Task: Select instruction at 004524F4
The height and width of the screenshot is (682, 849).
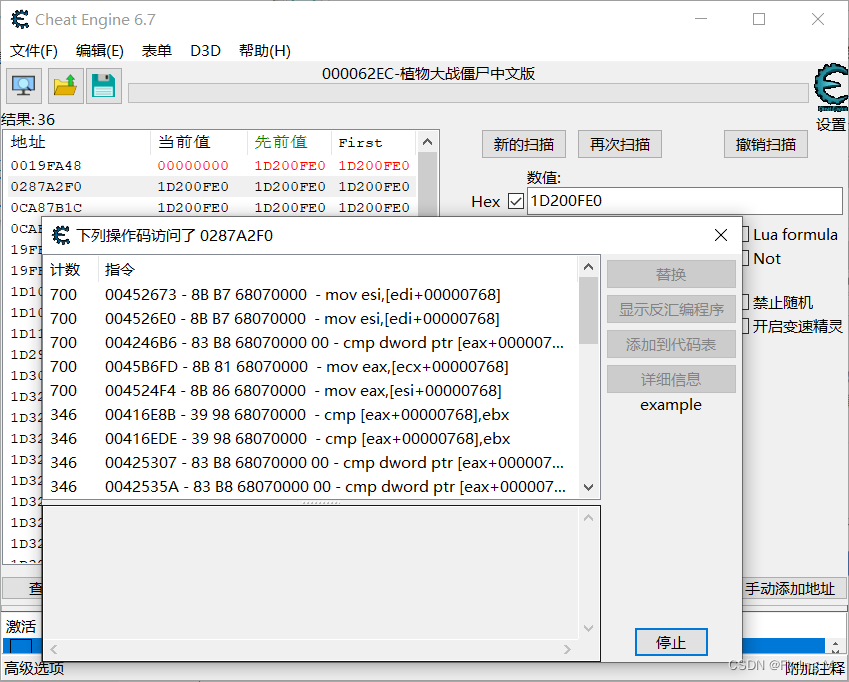Action: coord(311,390)
